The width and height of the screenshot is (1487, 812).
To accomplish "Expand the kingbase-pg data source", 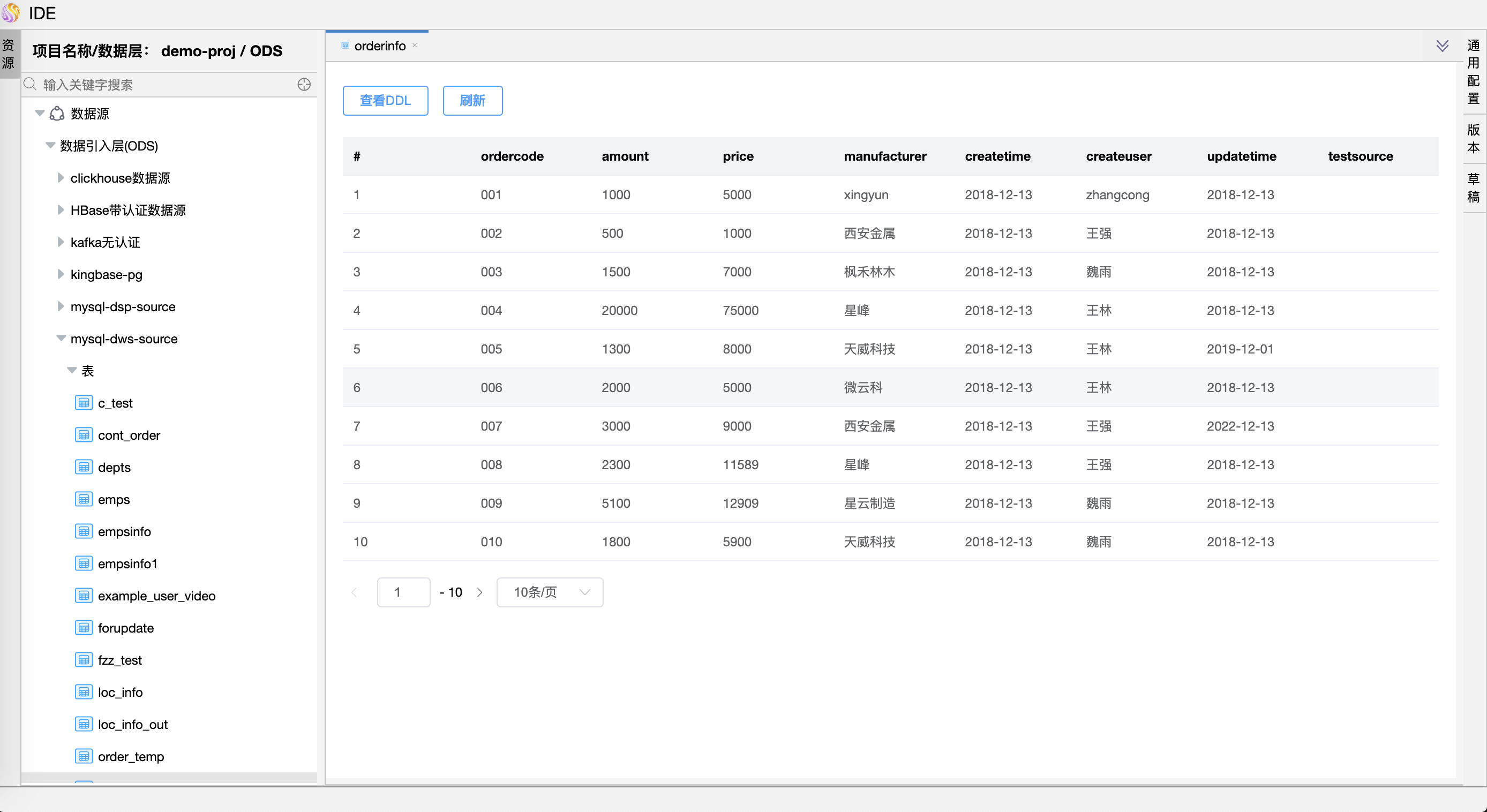I will (60, 274).
